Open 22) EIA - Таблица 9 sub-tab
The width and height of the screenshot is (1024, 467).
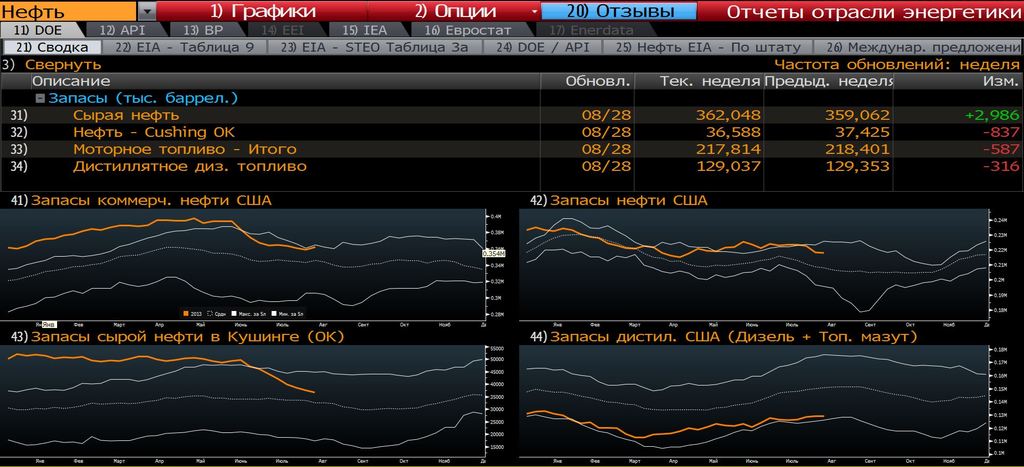pyautogui.click(x=184, y=47)
